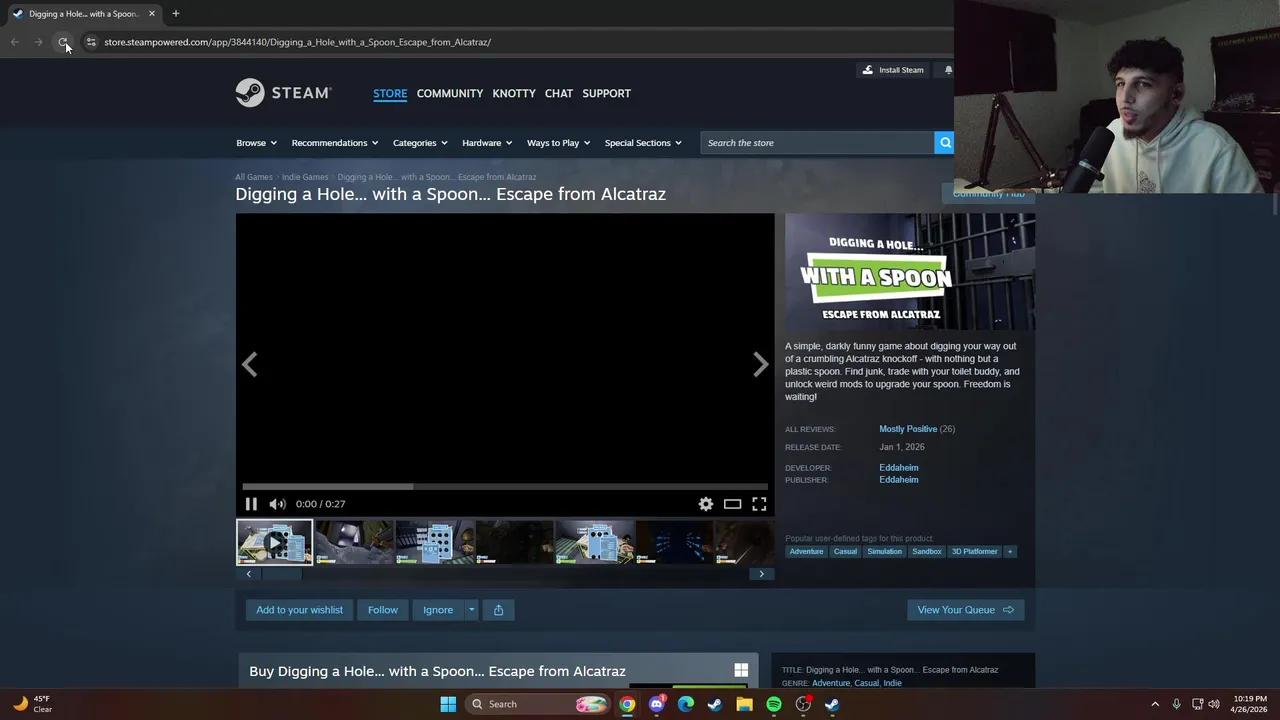Expand more tags with the plus button
This screenshot has height=720, width=1280.
1009,551
